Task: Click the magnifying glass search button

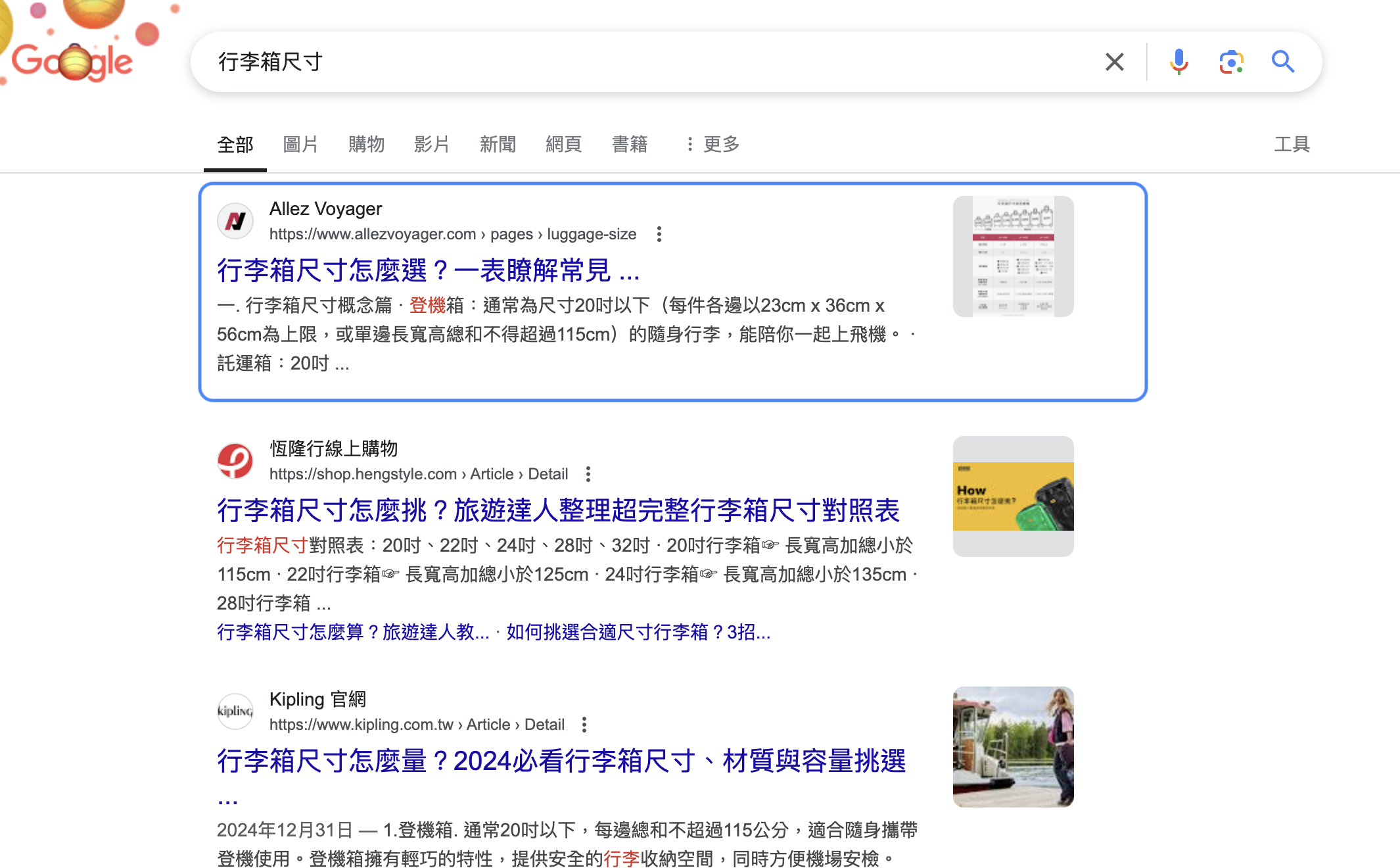Action: pos(1282,62)
